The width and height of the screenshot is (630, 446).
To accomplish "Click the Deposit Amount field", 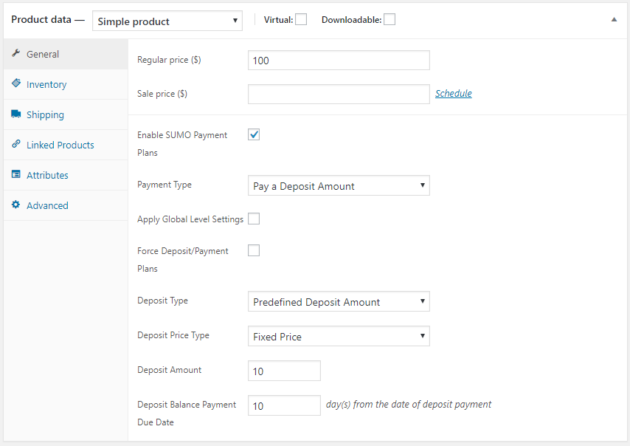I will pyautogui.click(x=284, y=370).
